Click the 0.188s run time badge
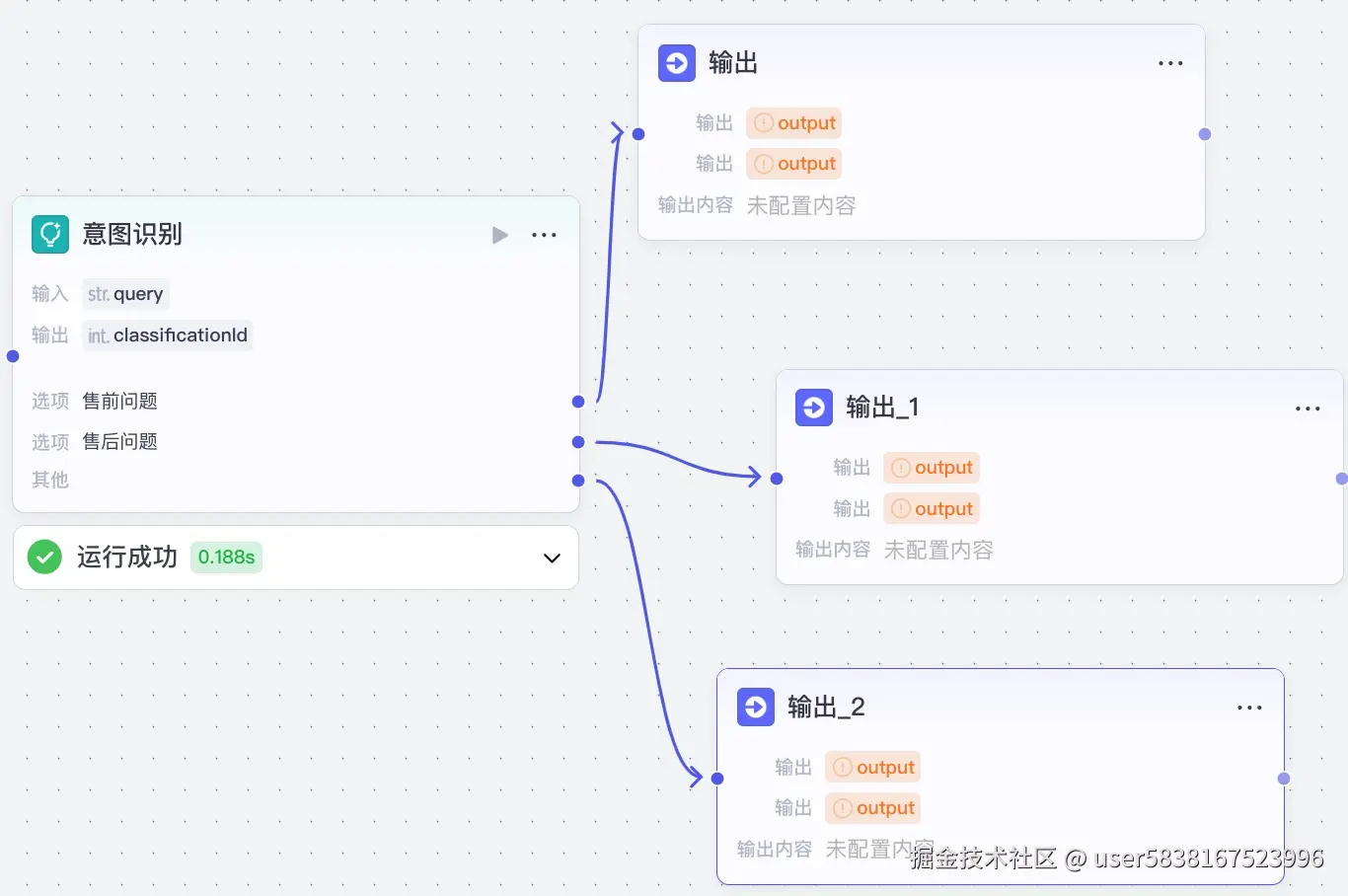The width and height of the screenshot is (1348, 896). [x=226, y=558]
